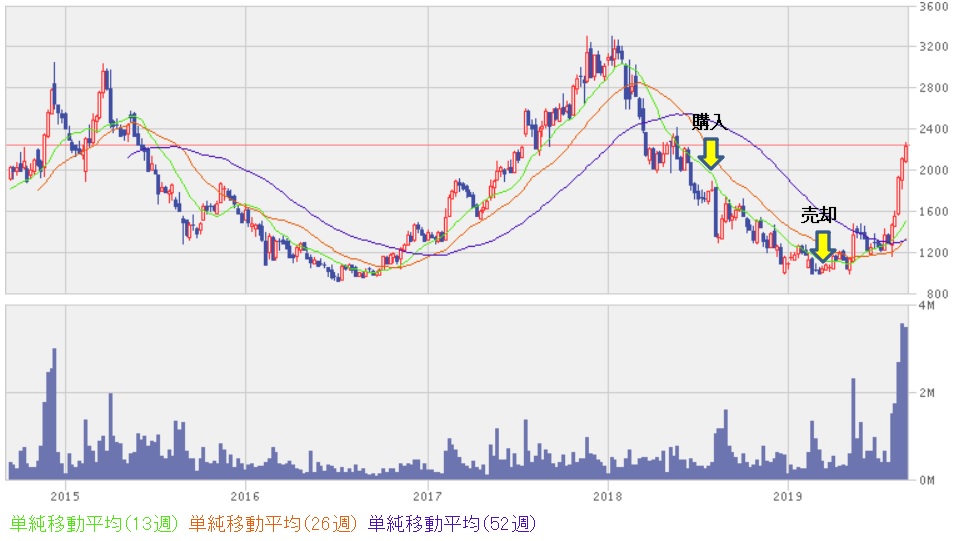960x541 pixels.
Task: Click the 2019 year label on the x-axis
Action: click(787, 496)
